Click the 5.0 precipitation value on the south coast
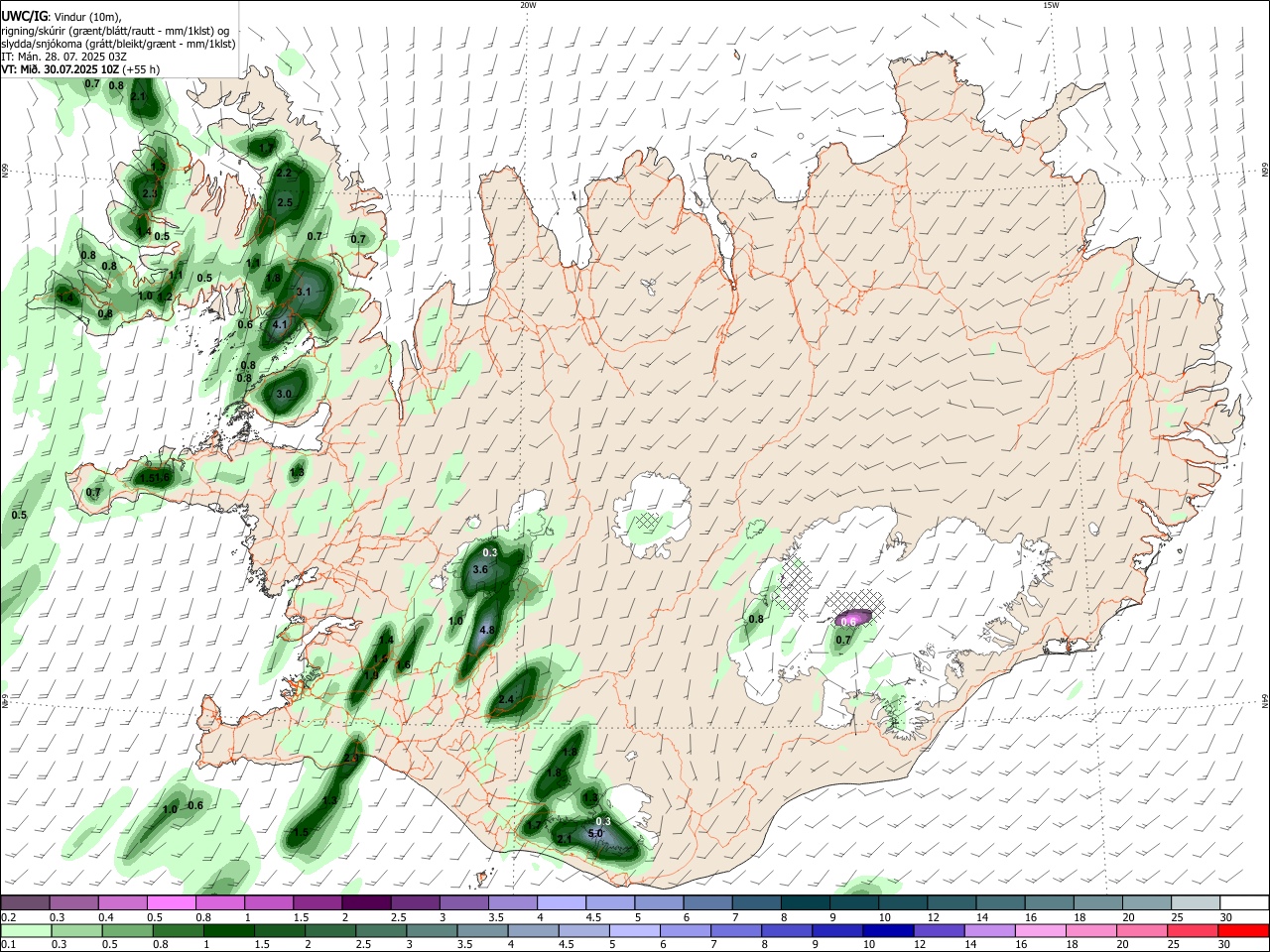 (595, 834)
